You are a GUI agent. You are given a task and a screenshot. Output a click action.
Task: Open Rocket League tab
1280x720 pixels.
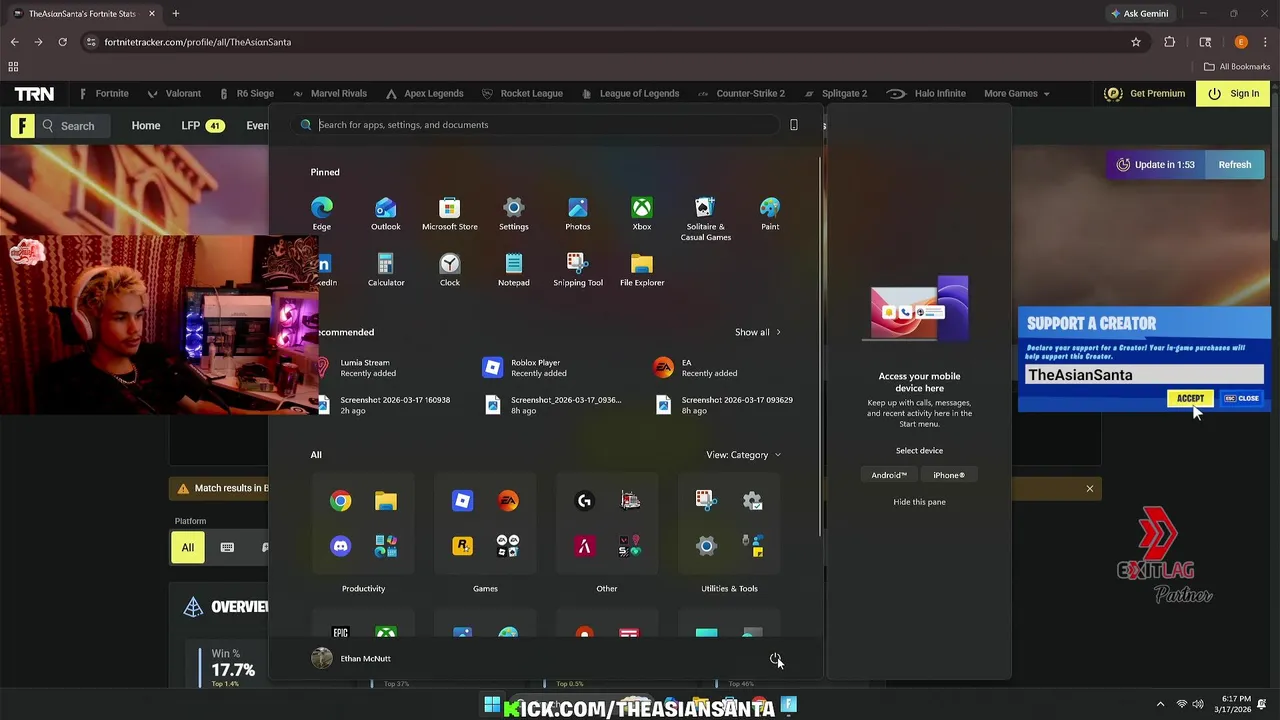point(522,93)
